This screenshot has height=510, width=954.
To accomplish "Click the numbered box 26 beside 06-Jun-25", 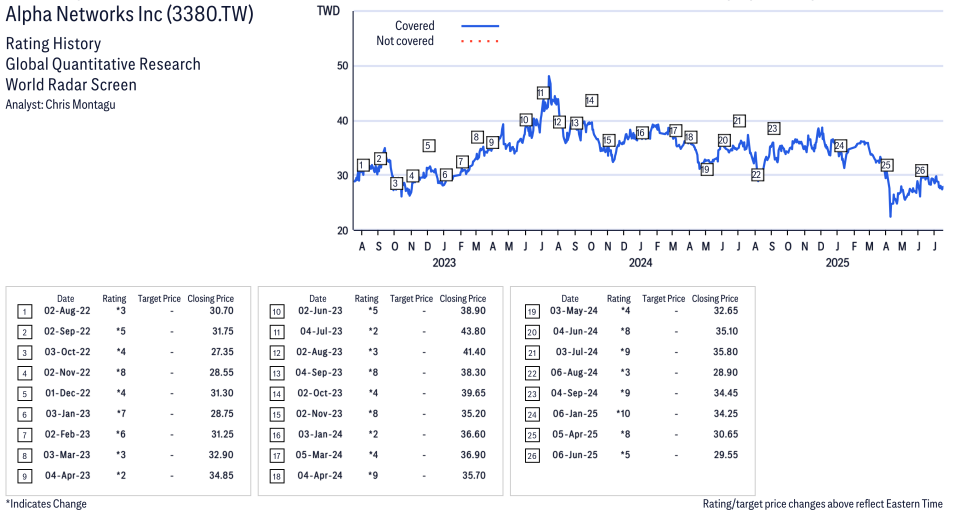I will (x=532, y=455).
